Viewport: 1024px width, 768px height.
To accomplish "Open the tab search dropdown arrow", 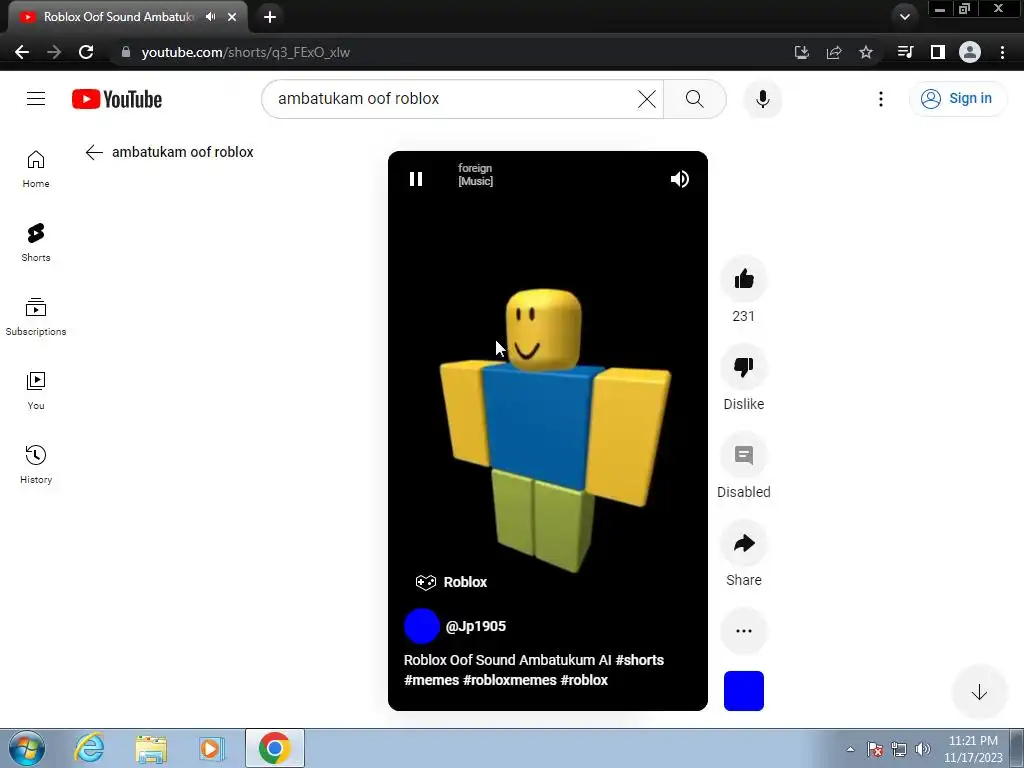I will pos(904,17).
